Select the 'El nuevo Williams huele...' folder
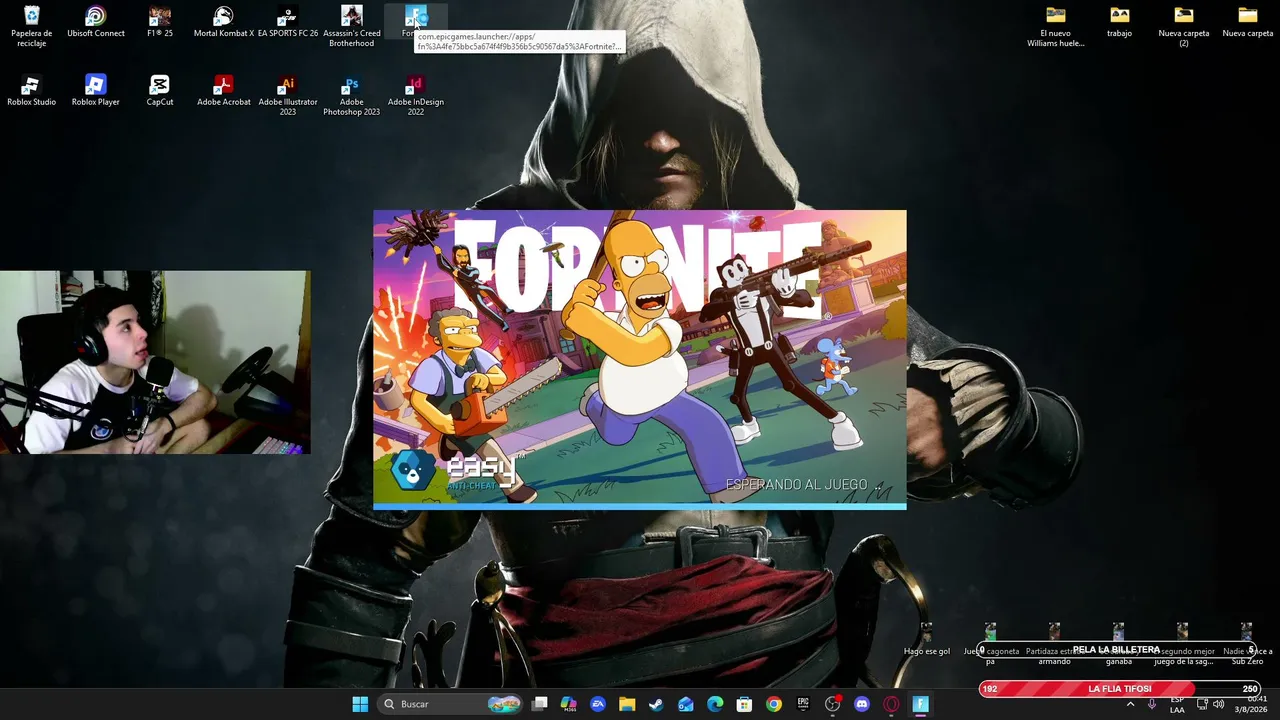The image size is (1280, 720). (x=1056, y=26)
